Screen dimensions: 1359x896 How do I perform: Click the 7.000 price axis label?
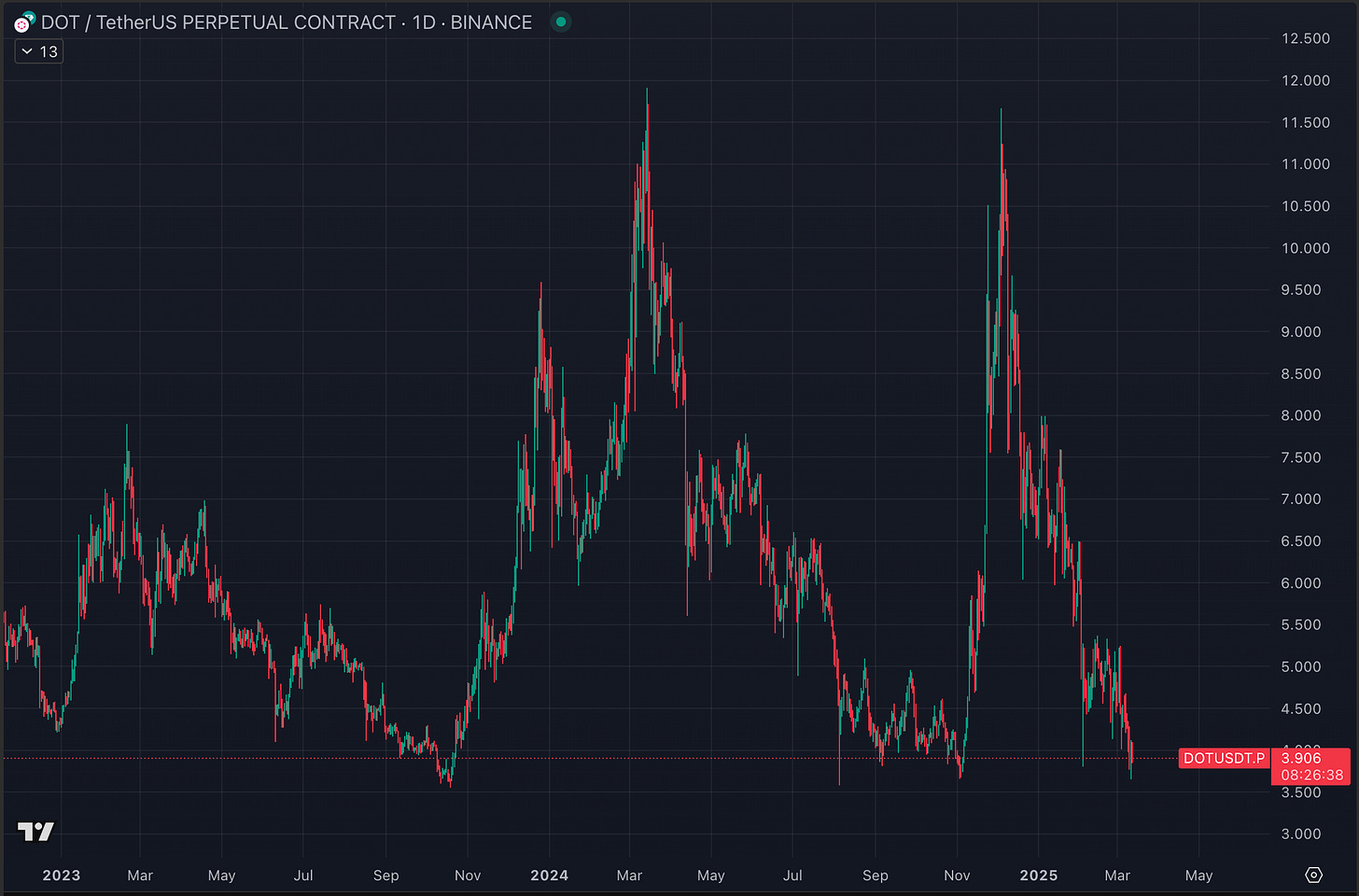pyautogui.click(x=1301, y=499)
